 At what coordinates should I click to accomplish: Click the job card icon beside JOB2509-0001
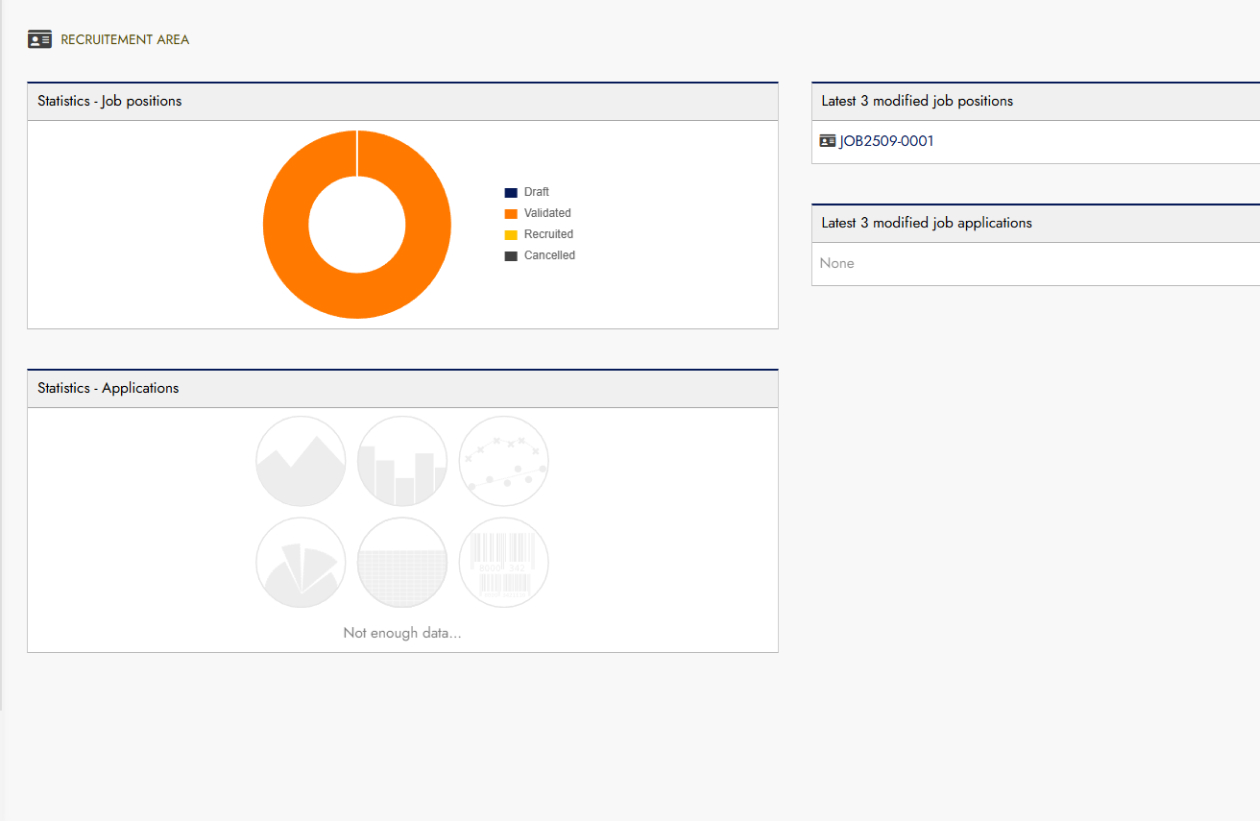[x=827, y=141]
